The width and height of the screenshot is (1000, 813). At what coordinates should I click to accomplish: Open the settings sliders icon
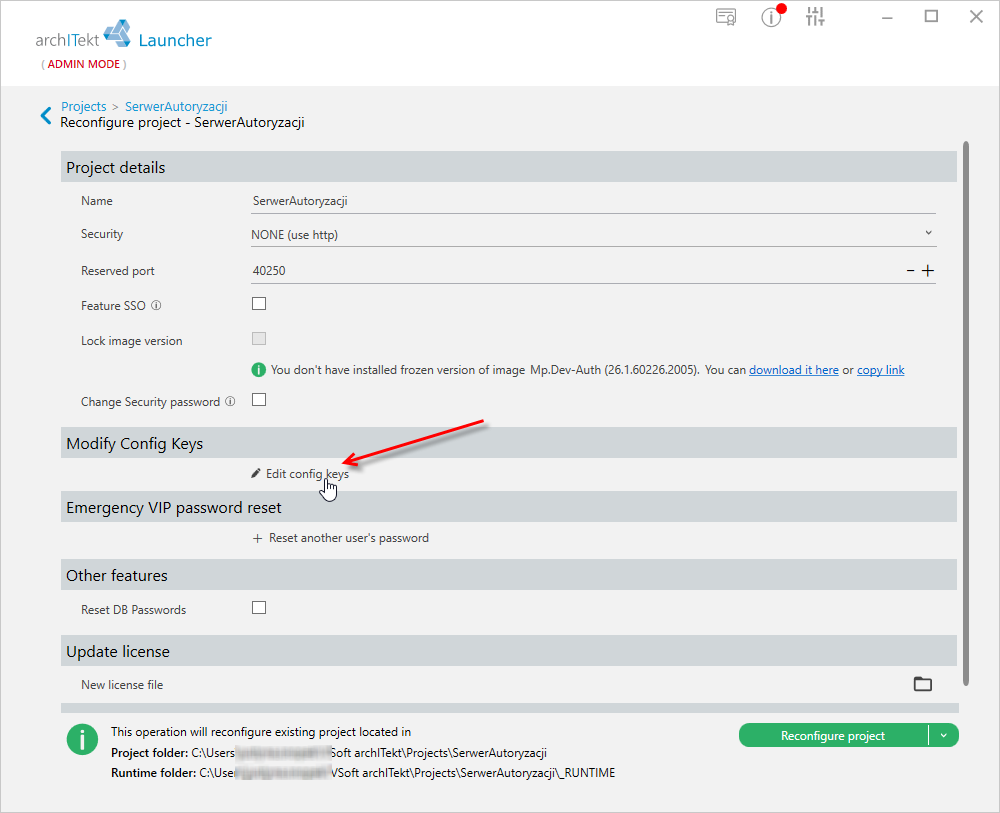pyautogui.click(x=815, y=17)
